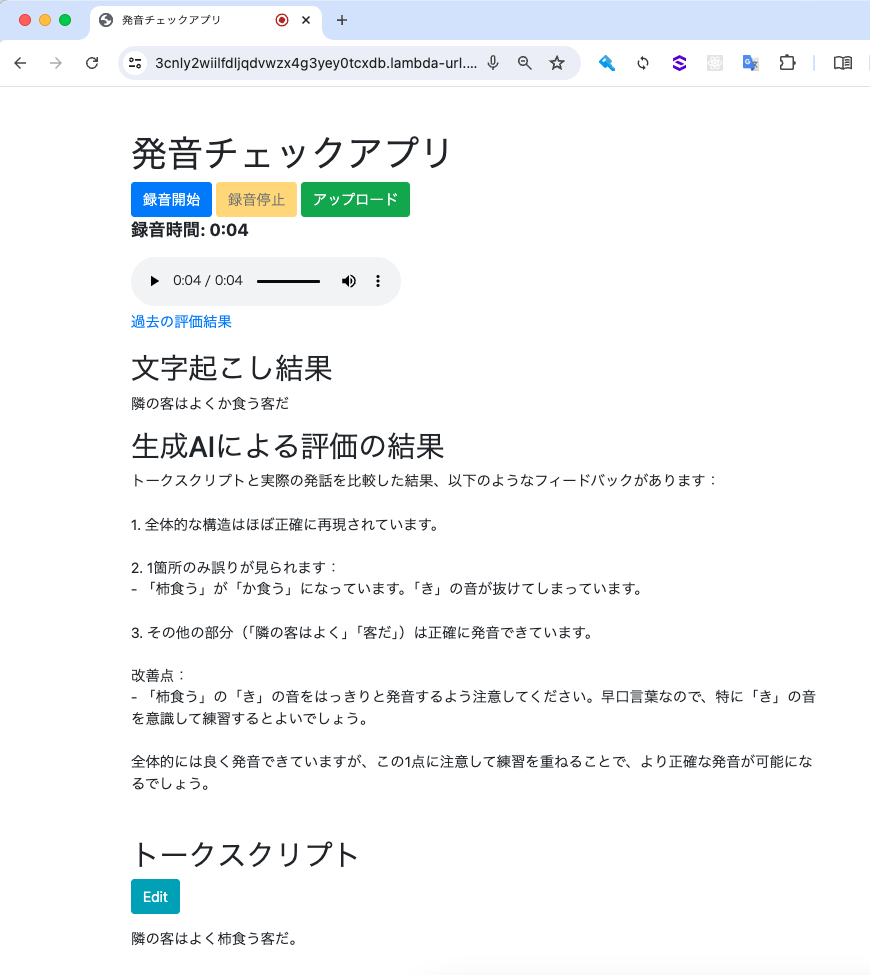This screenshot has width=870, height=975.
Task: Click the address bar URL
Action: pos(316,63)
